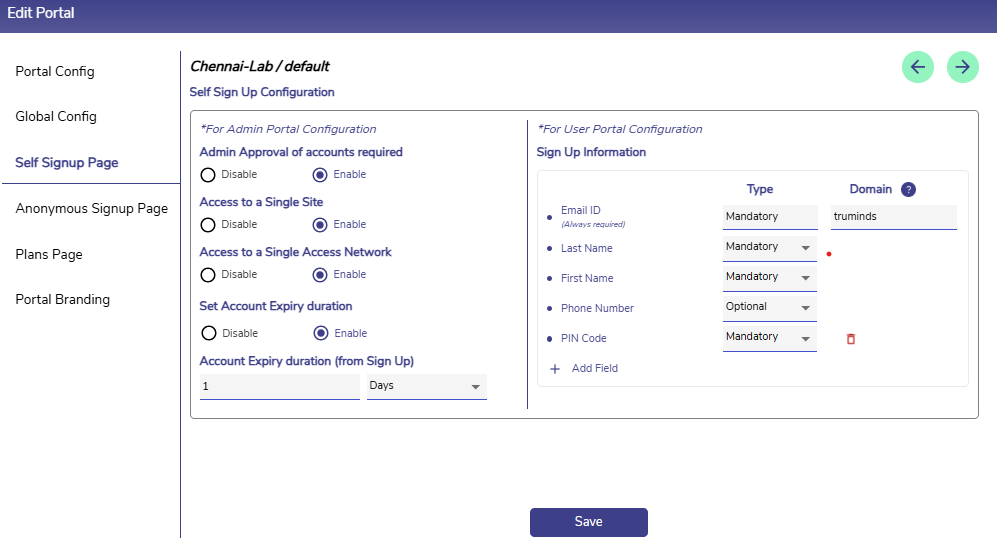Open the Portal Config tab
Image resolution: width=997 pixels, height=538 pixels.
pyautogui.click(x=55, y=72)
